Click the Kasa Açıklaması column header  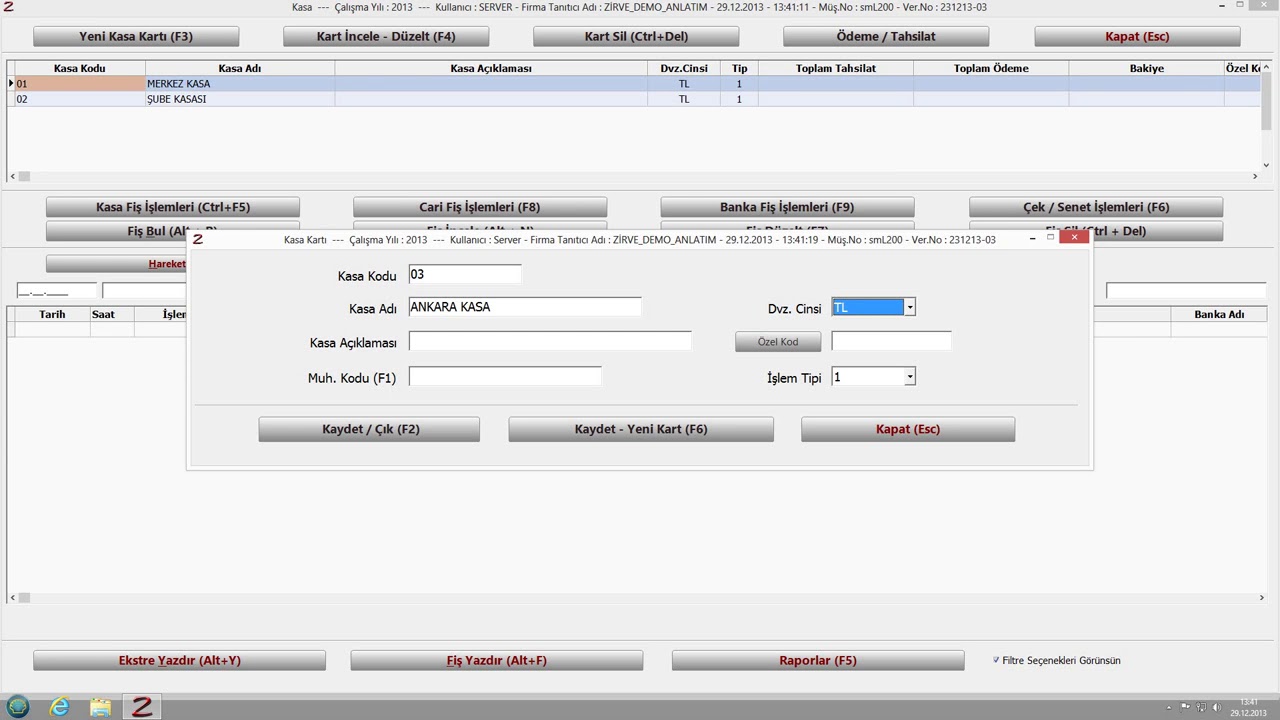[491, 68]
